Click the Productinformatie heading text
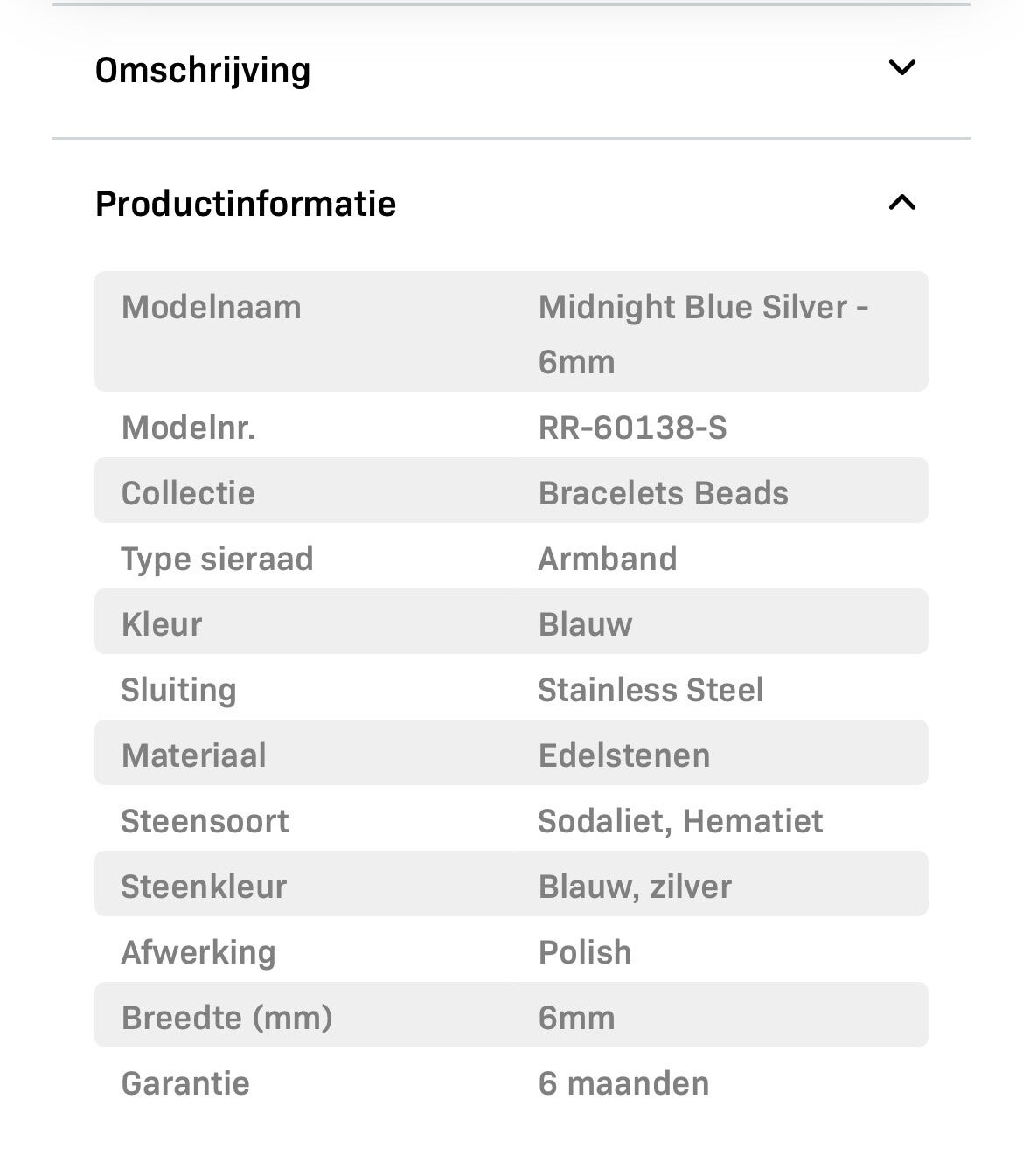The image size is (1023, 1176). [x=246, y=204]
